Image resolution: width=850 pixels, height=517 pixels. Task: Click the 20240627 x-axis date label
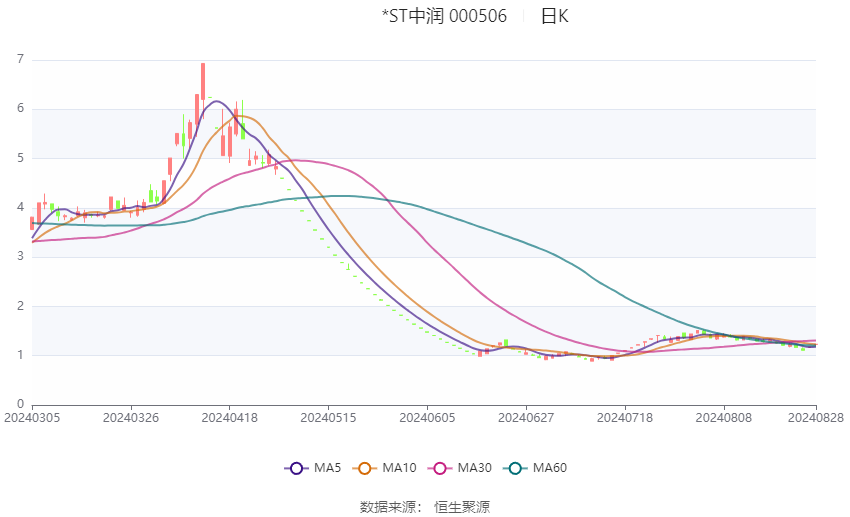click(526, 418)
